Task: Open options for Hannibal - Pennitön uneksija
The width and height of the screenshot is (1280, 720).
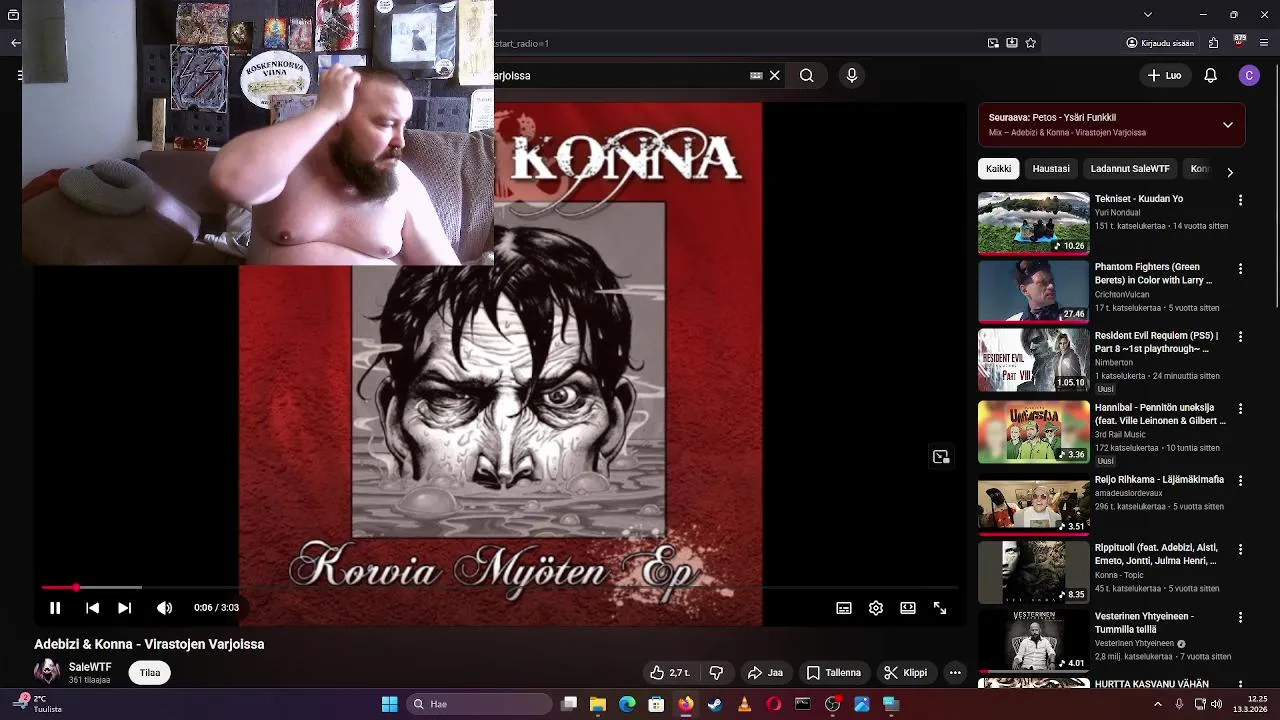Action: tap(1241, 409)
